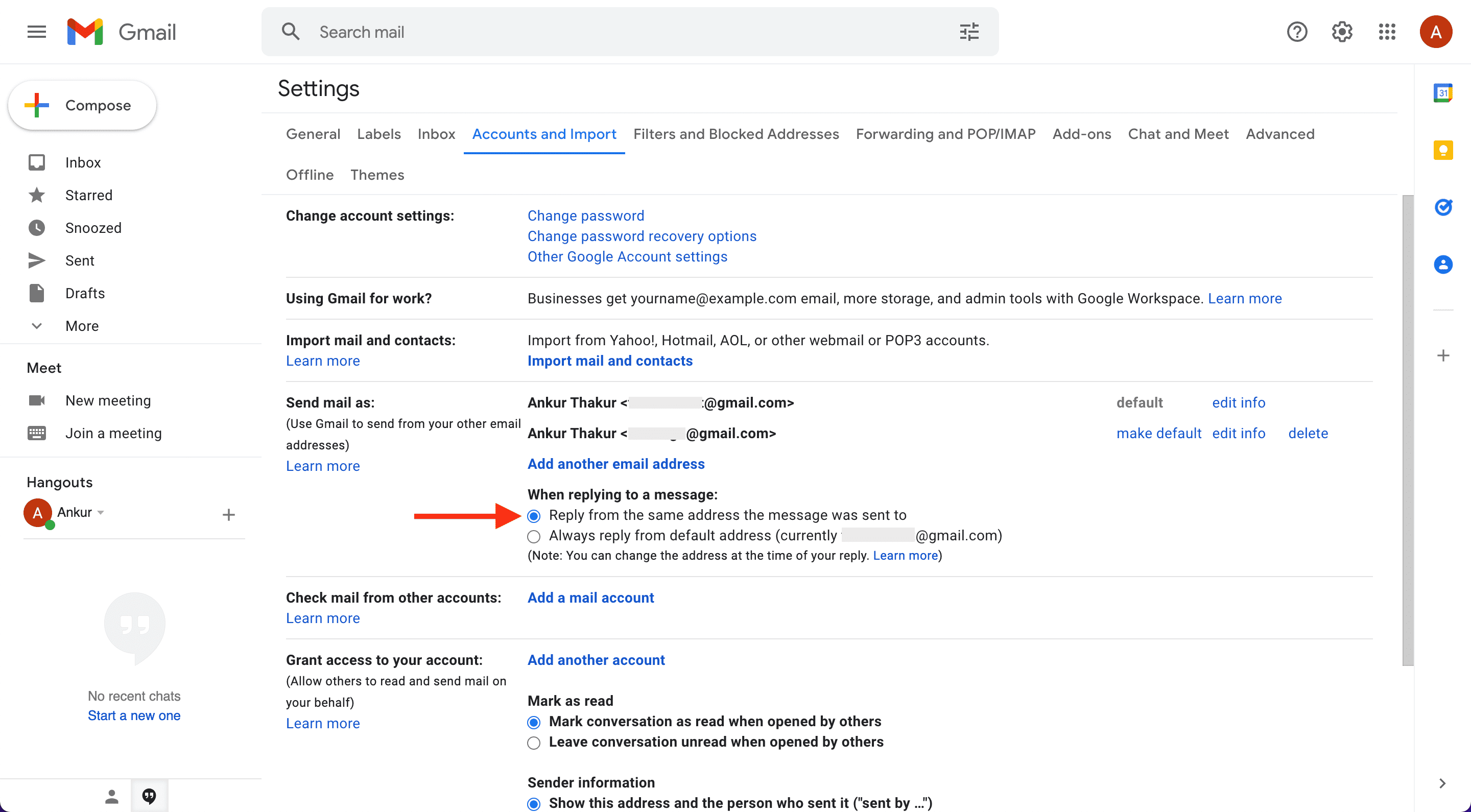This screenshot has height=812, width=1471.
Task: Click the search magnifier icon
Action: point(291,32)
